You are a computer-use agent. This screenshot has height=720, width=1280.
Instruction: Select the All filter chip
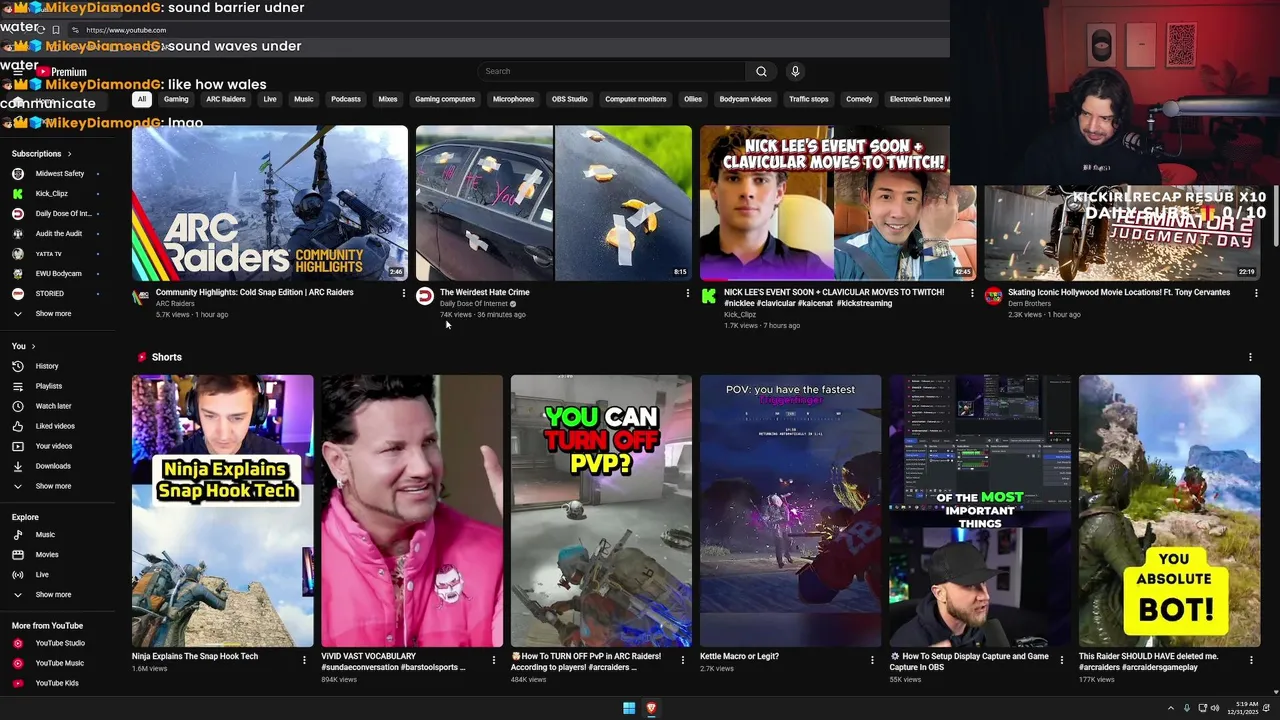point(142,99)
